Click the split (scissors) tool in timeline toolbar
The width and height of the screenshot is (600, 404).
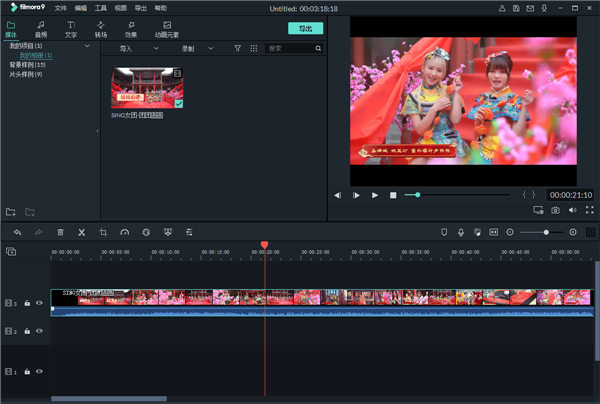(x=82, y=232)
